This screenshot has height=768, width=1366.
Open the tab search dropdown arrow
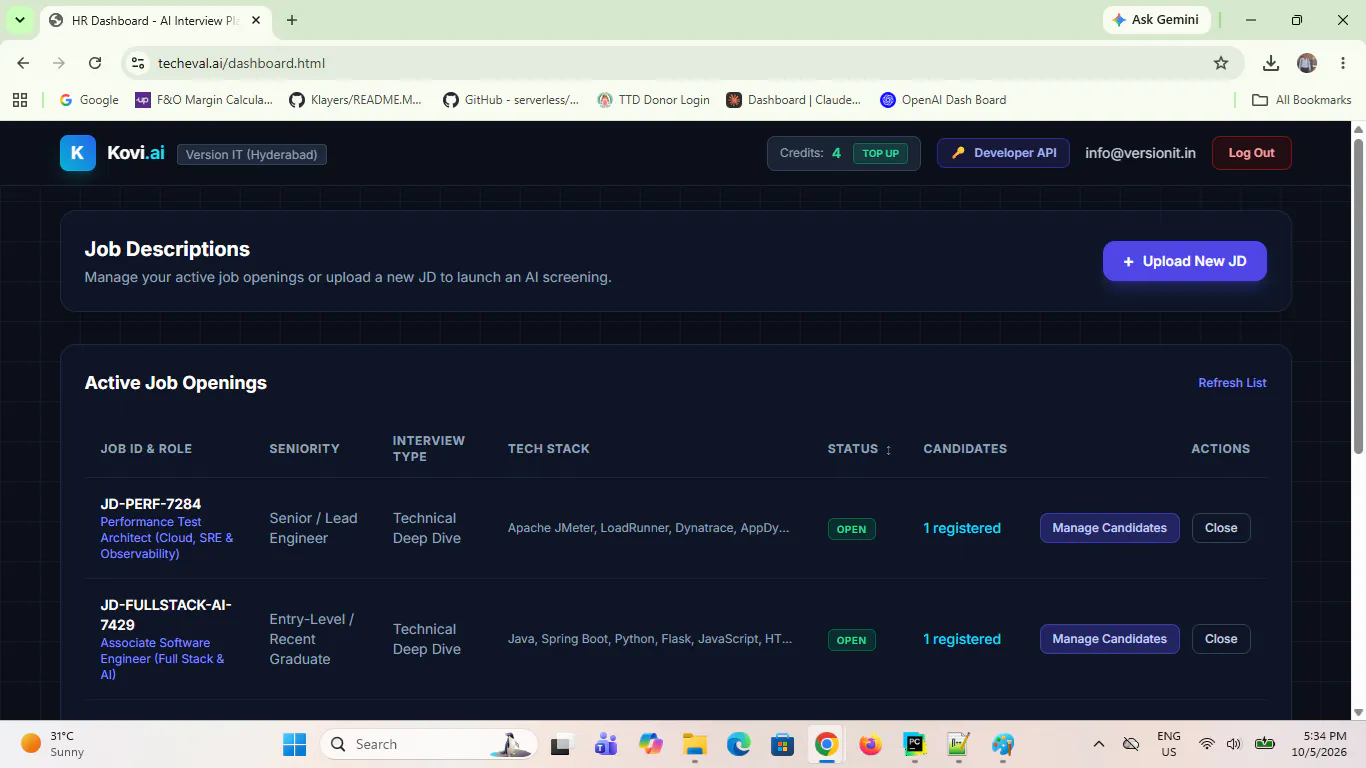click(x=19, y=20)
